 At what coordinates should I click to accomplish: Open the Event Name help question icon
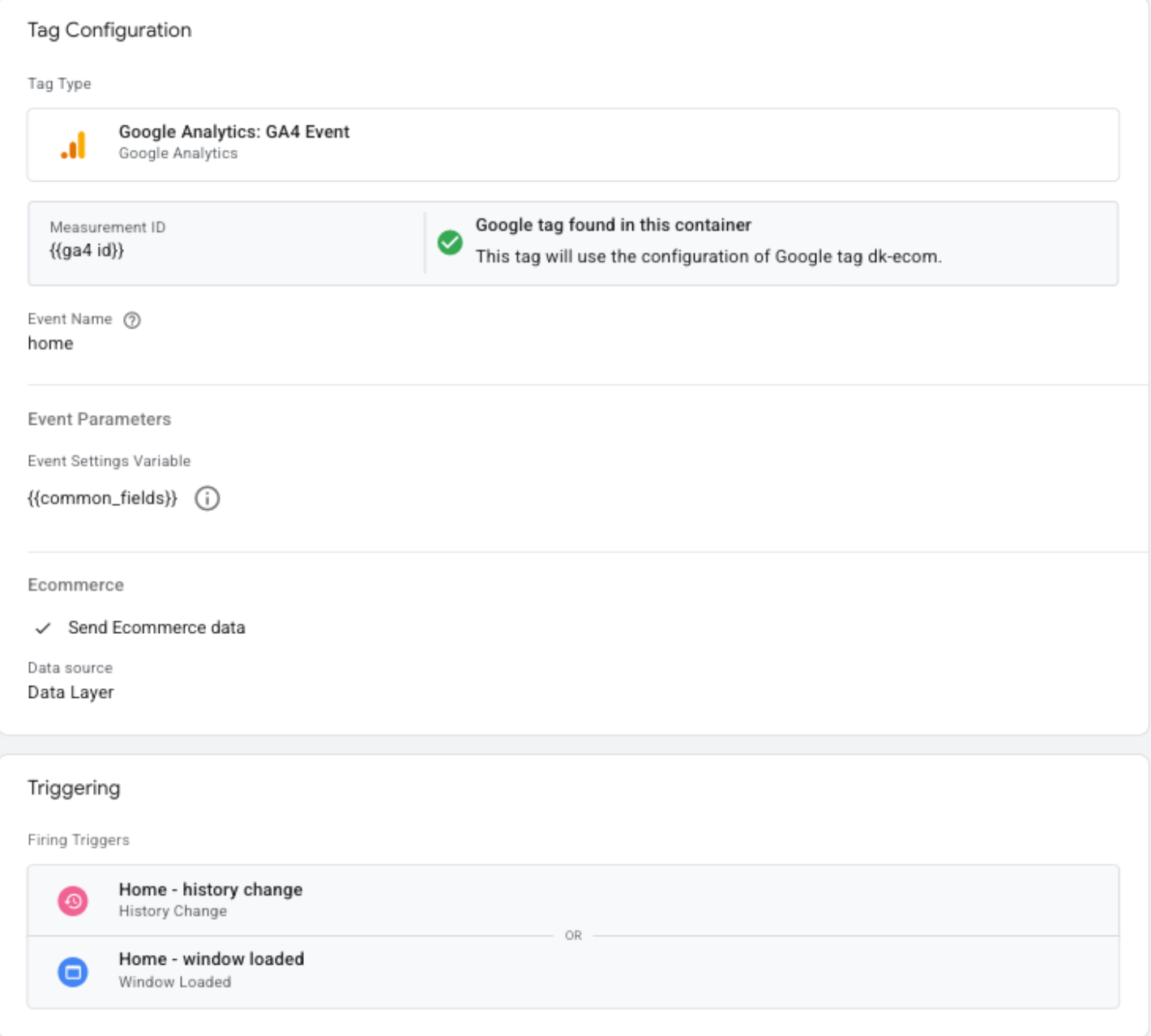[x=132, y=320]
